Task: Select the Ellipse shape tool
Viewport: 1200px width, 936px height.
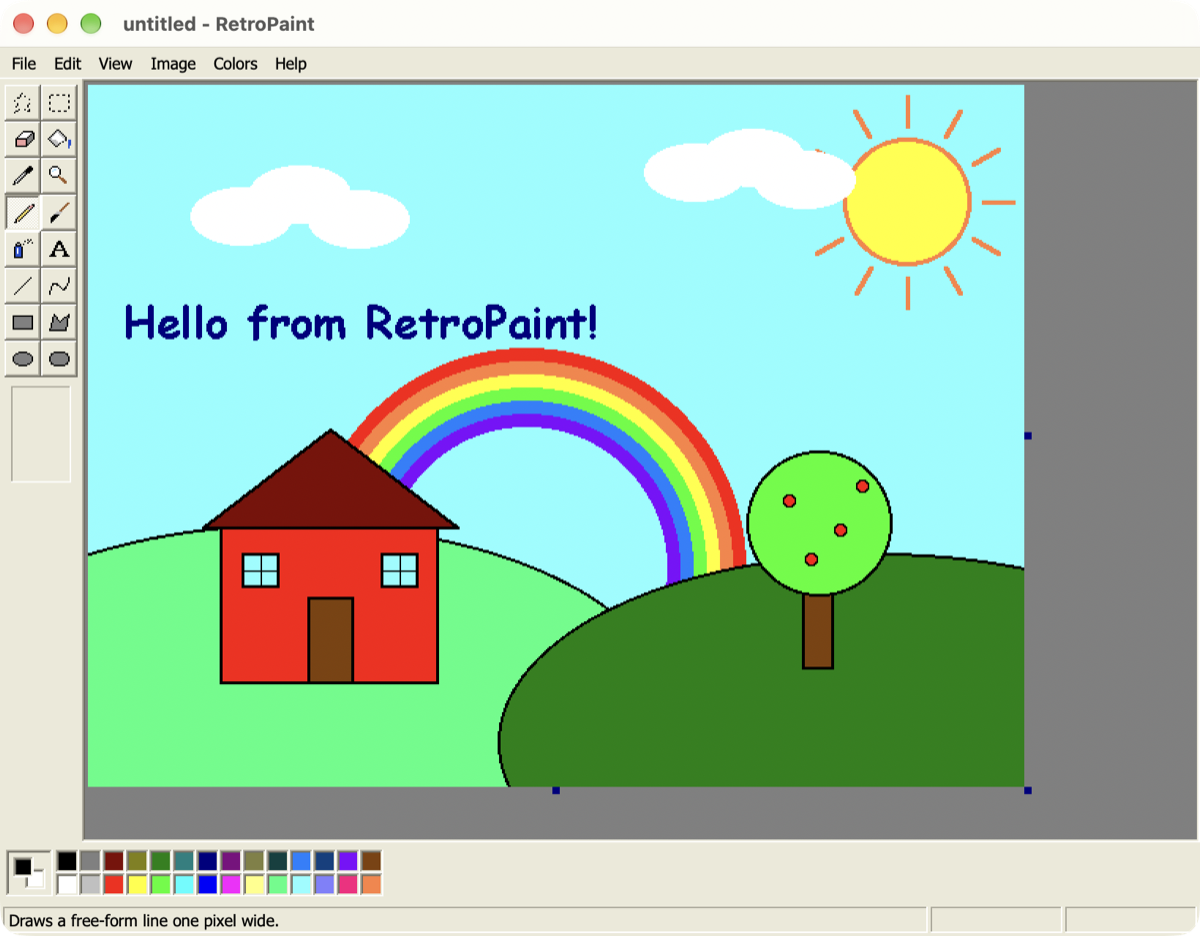Action: coord(23,358)
